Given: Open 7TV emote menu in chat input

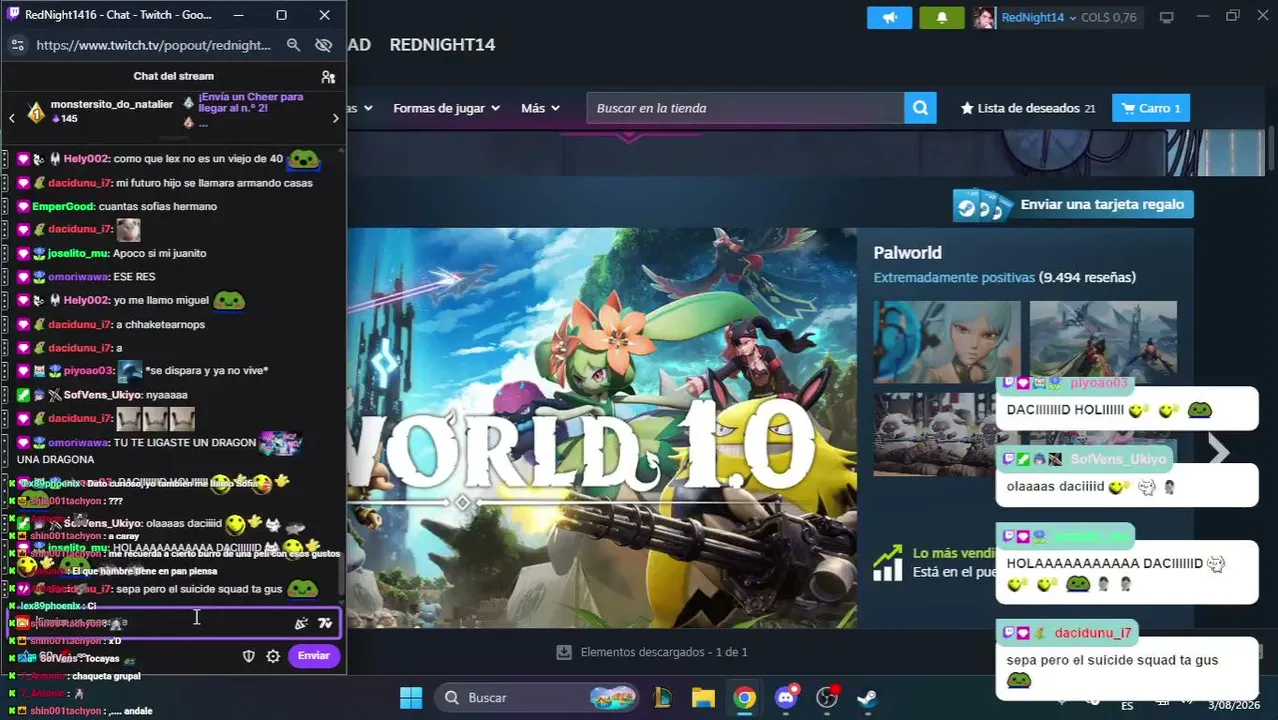Looking at the screenshot, I should 324,623.
